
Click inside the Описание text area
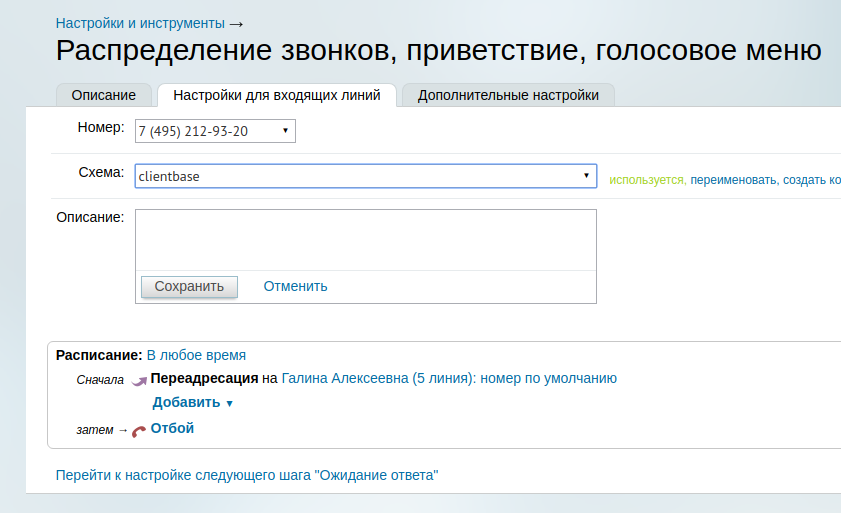click(365, 239)
